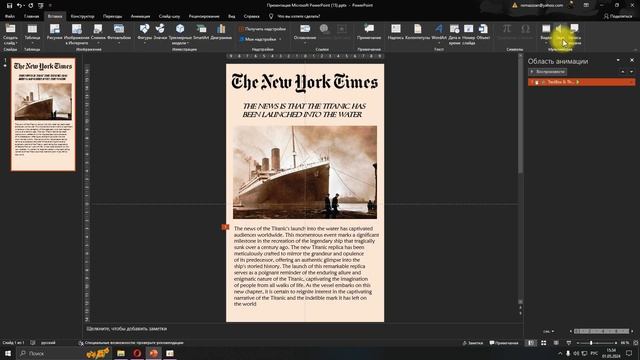Click the Save icon in the quick access toolbar
Viewport: 640px width, 360px height.
[9, 5]
